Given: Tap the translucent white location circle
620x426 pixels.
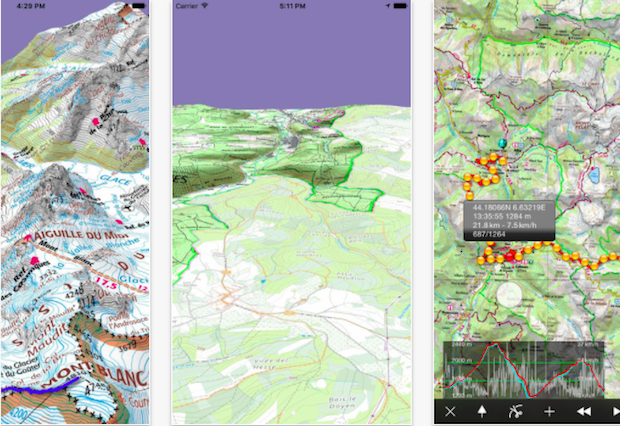Looking at the screenshot, I should pos(510,297).
